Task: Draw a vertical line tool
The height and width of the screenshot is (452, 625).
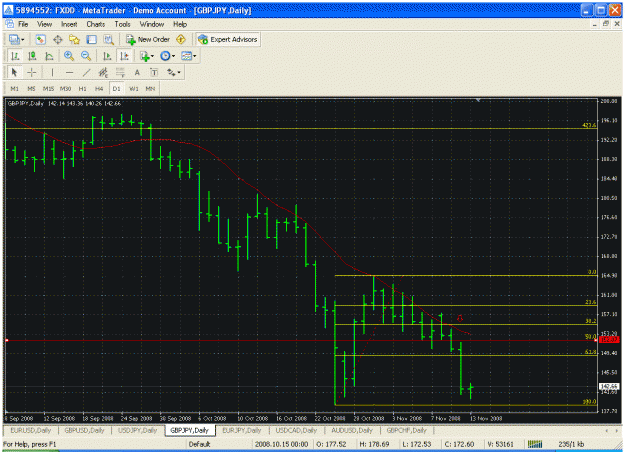Action: click(52, 73)
